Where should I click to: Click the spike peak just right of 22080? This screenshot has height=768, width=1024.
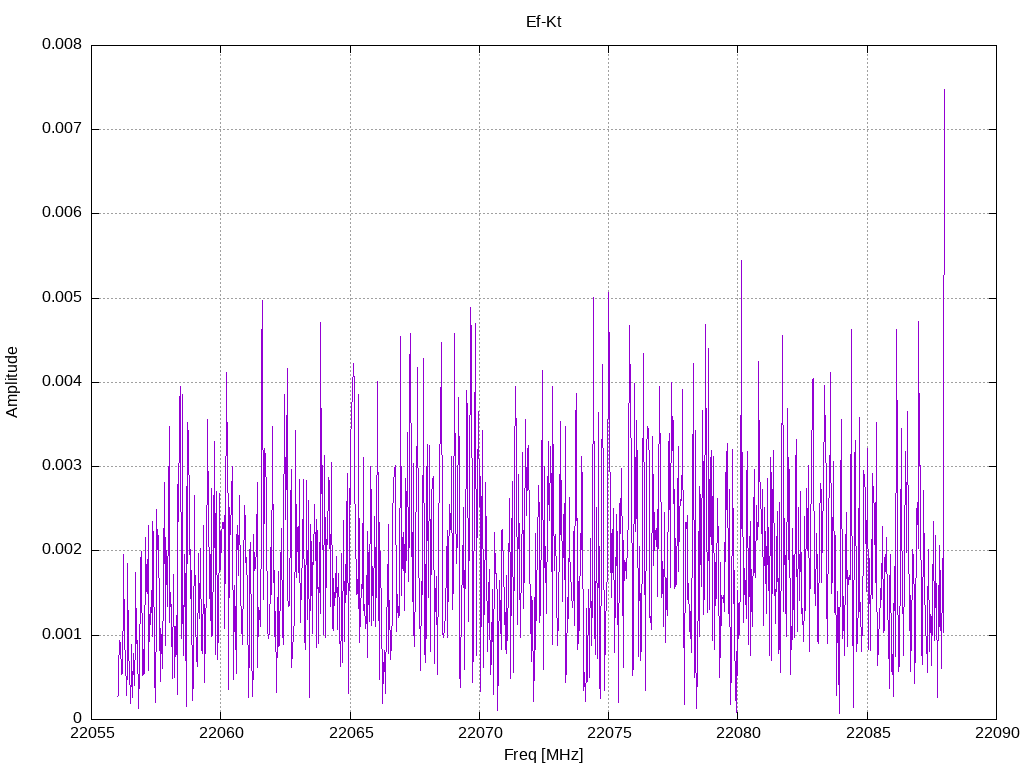point(741,261)
